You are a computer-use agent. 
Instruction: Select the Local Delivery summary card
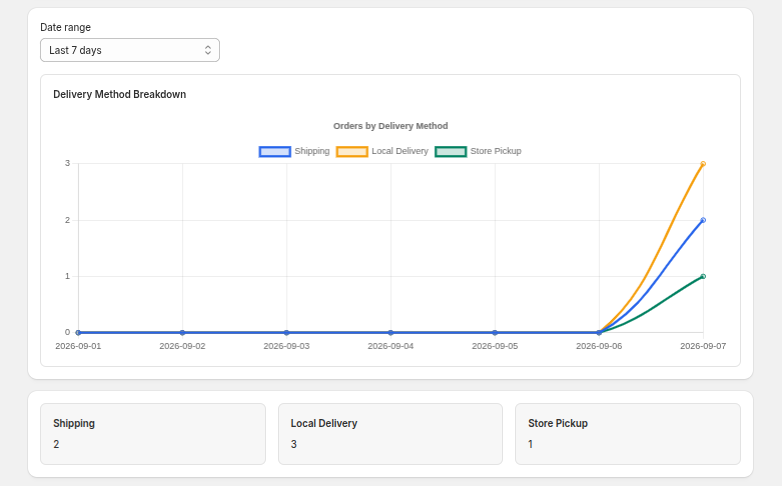tap(391, 434)
